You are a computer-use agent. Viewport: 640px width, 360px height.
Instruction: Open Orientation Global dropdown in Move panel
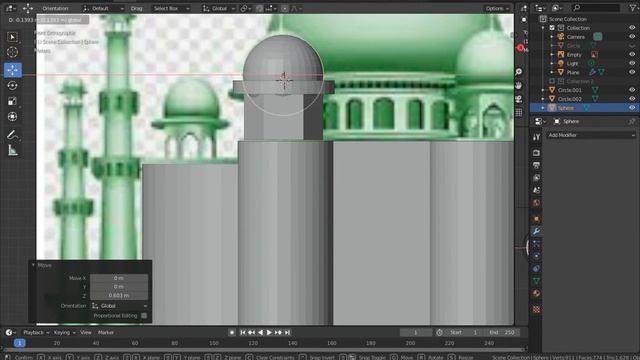(x=119, y=306)
